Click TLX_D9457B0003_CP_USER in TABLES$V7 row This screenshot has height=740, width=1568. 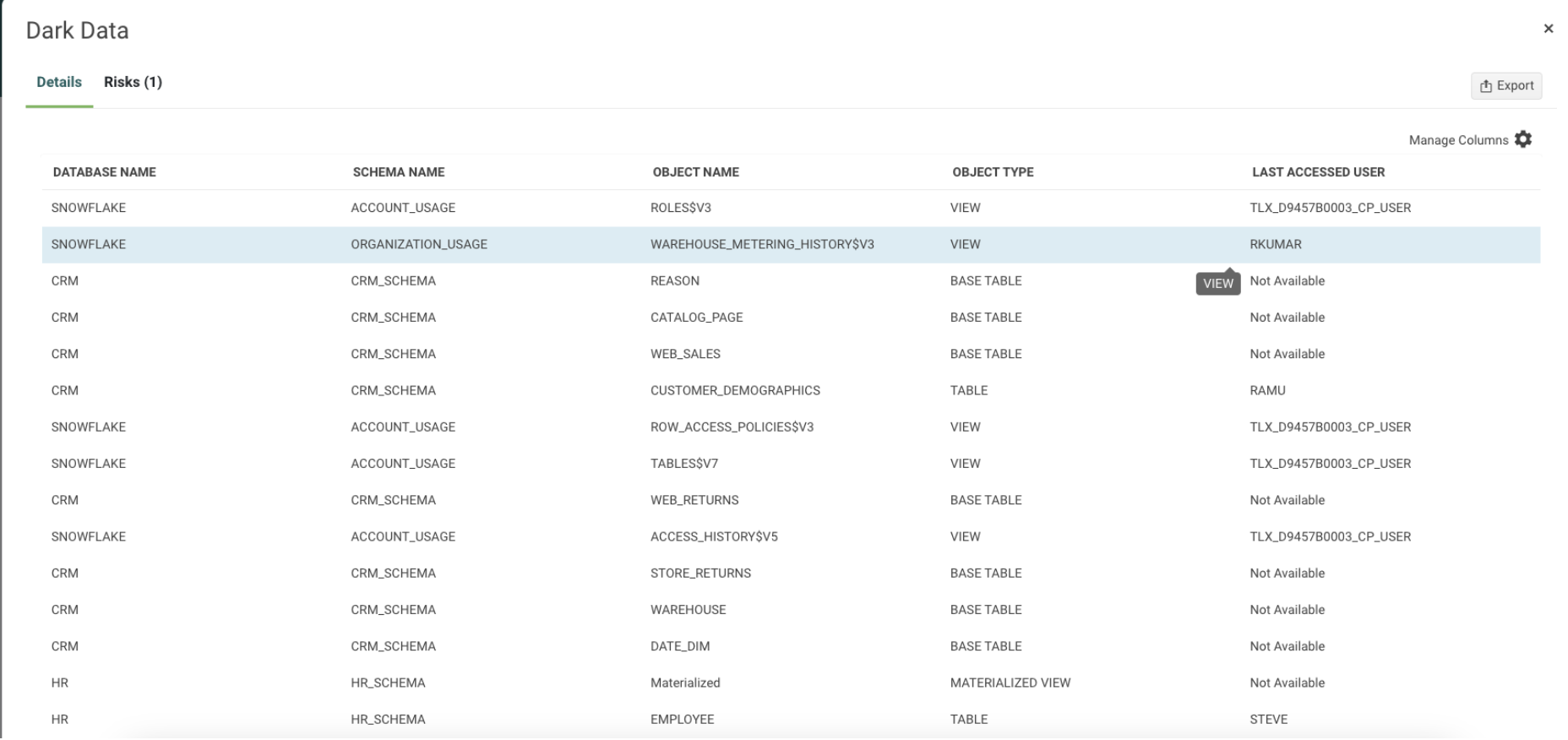pyautogui.click(x=1331, y=464)
